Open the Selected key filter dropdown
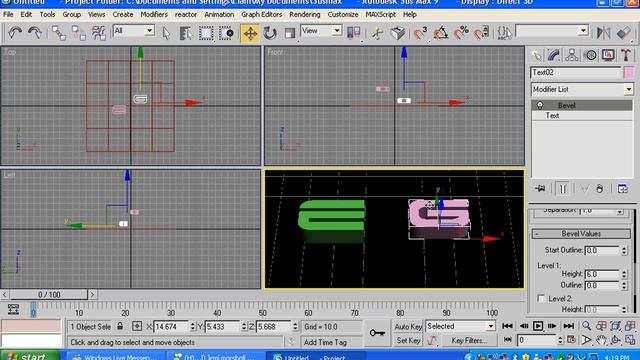640x360 pixels. [x=460, y=326]
